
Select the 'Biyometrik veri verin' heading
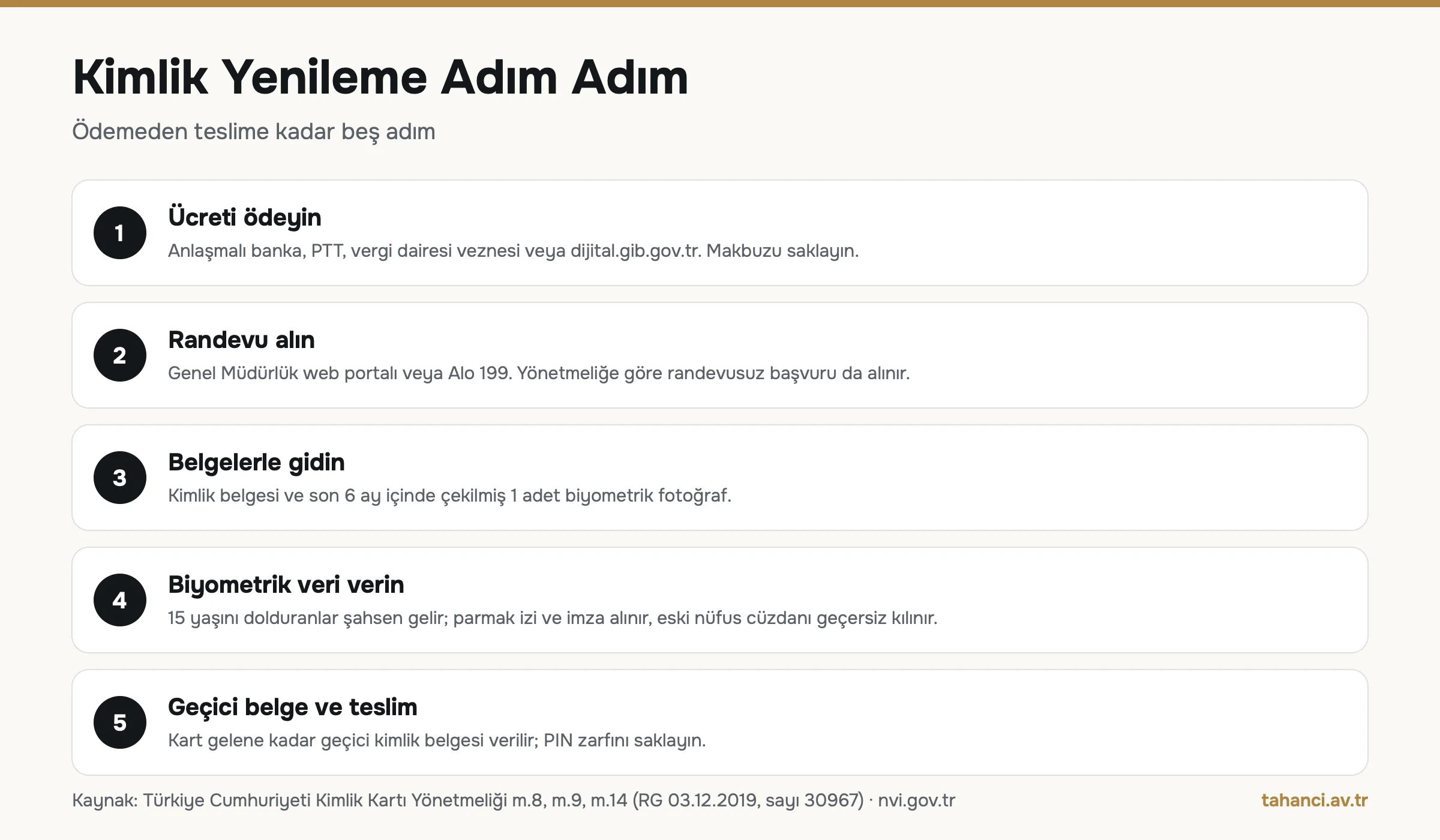(x=286, y=585)
